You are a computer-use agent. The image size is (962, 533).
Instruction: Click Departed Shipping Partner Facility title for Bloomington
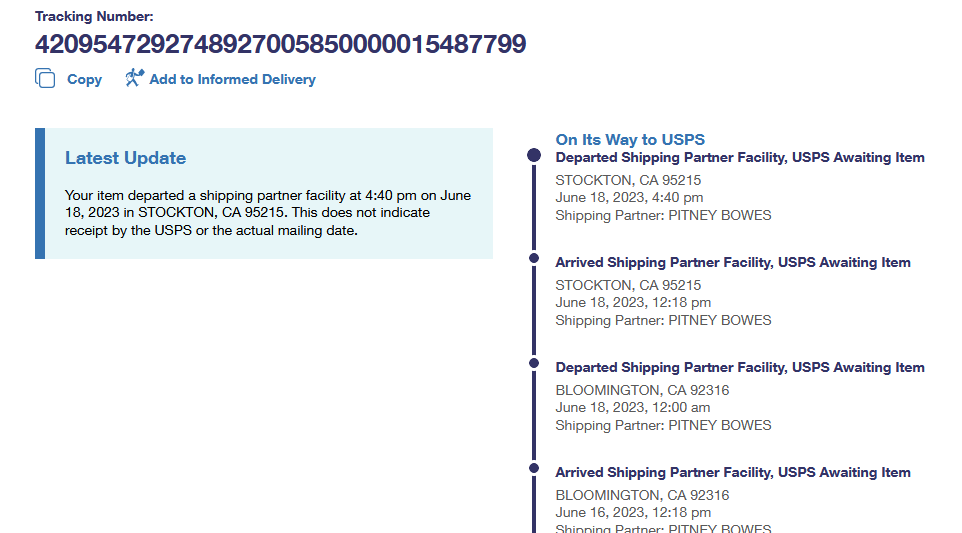click(740, 368)
